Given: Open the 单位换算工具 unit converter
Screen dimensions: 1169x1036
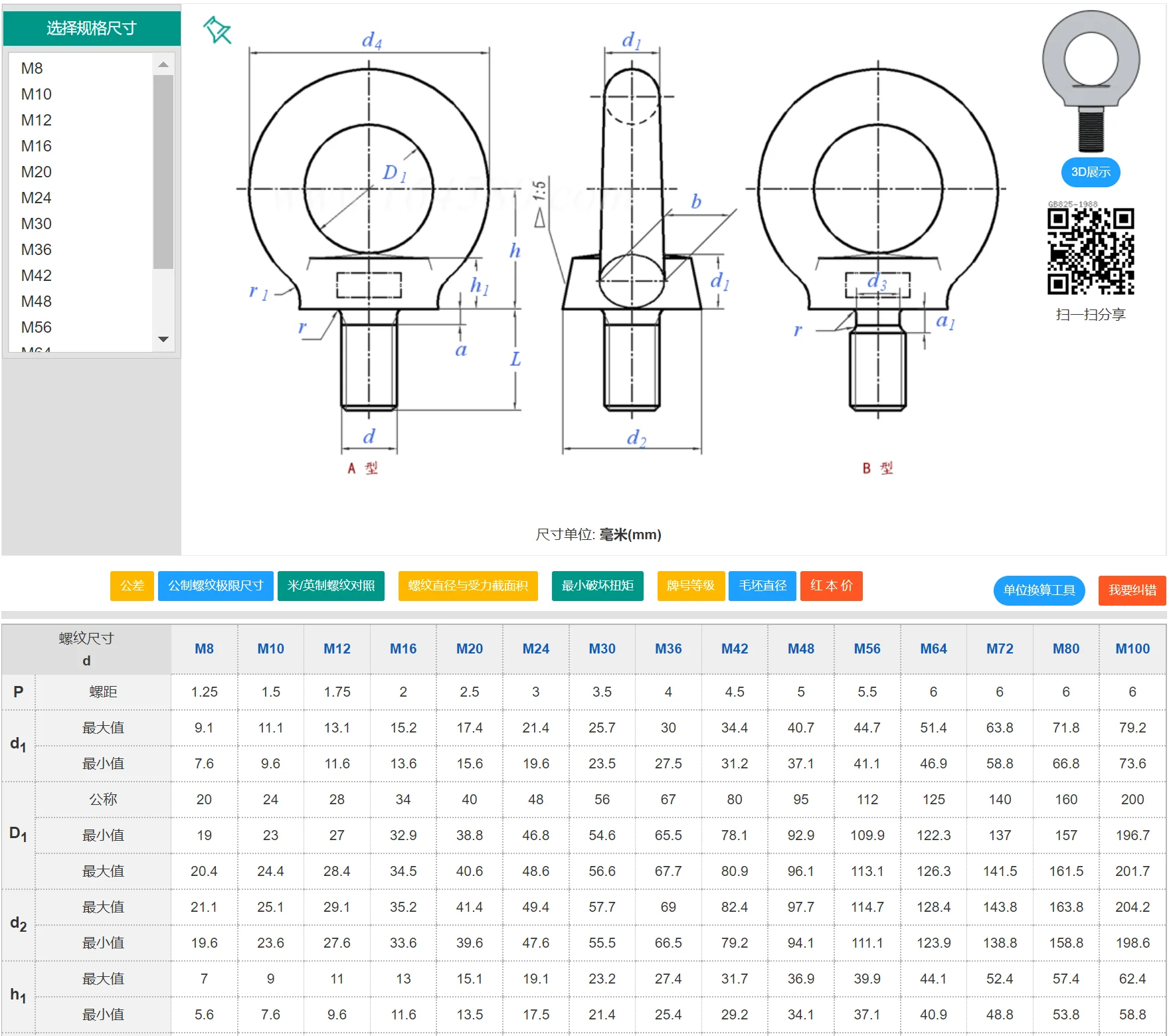Looking at the screenshot, I should pos(1038,590).
